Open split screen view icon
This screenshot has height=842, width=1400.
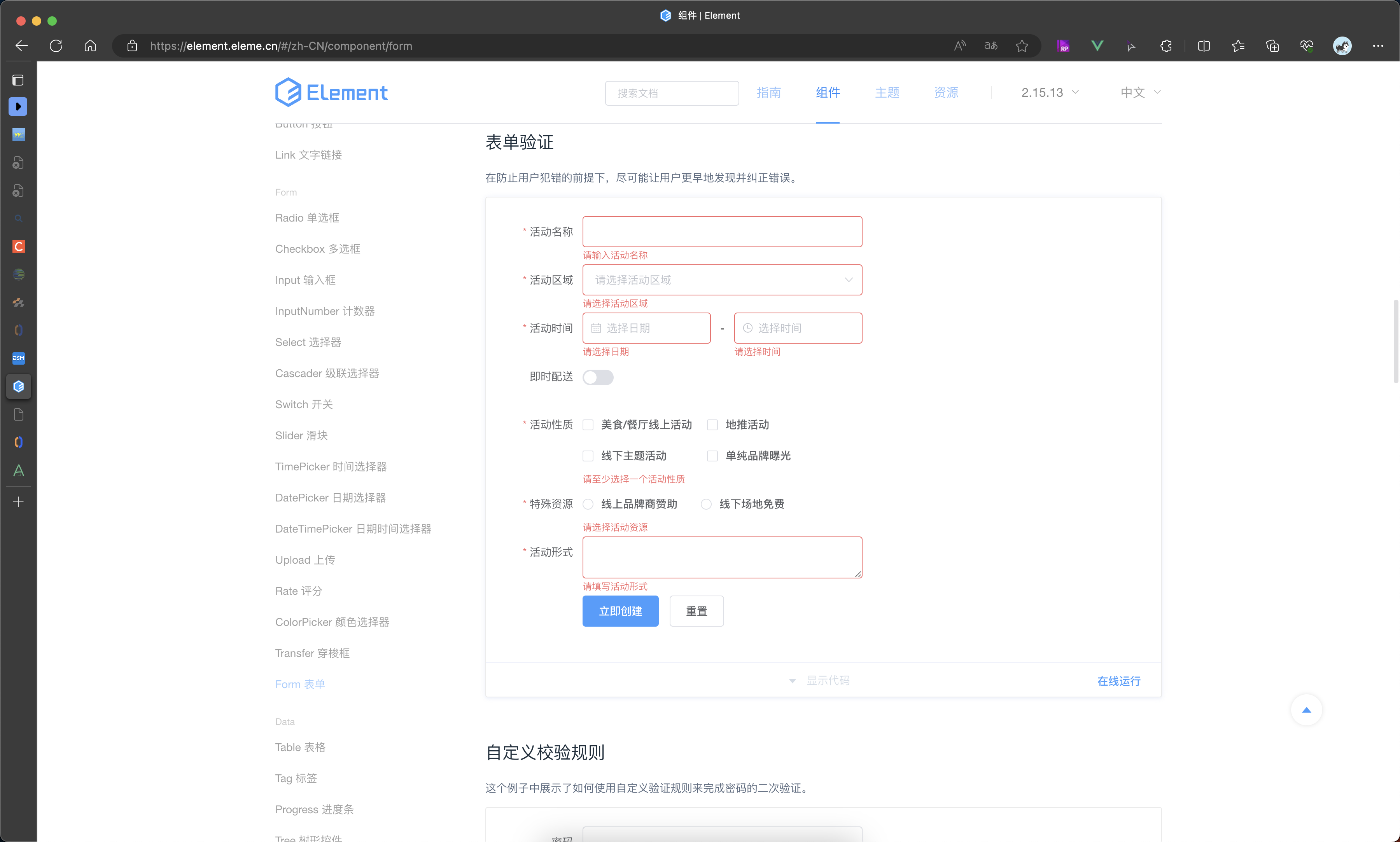pos(1204,46)
